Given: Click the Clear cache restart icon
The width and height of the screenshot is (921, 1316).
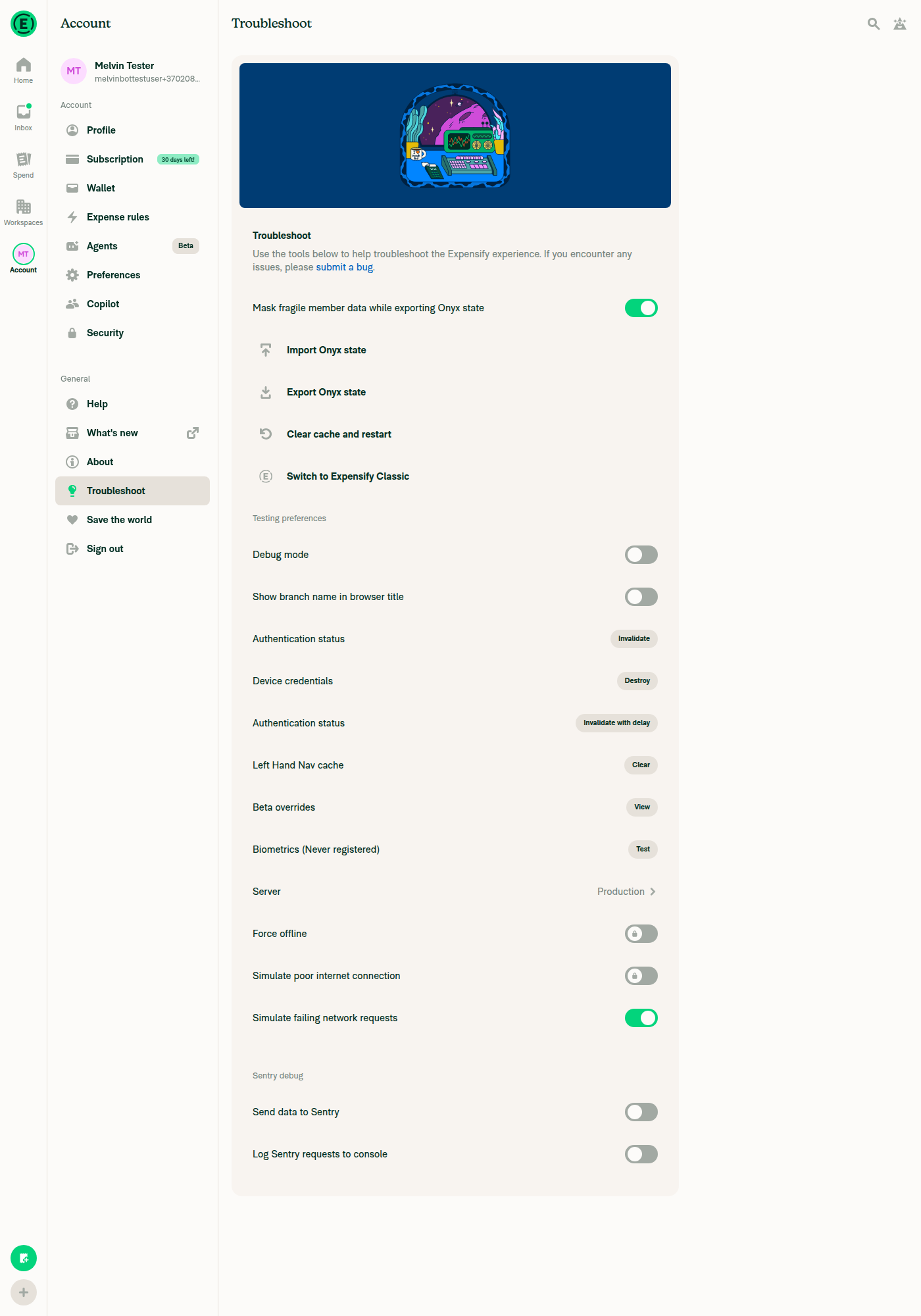Looking at the screenshot, I should pyautogui.click(x=266, y=434).
